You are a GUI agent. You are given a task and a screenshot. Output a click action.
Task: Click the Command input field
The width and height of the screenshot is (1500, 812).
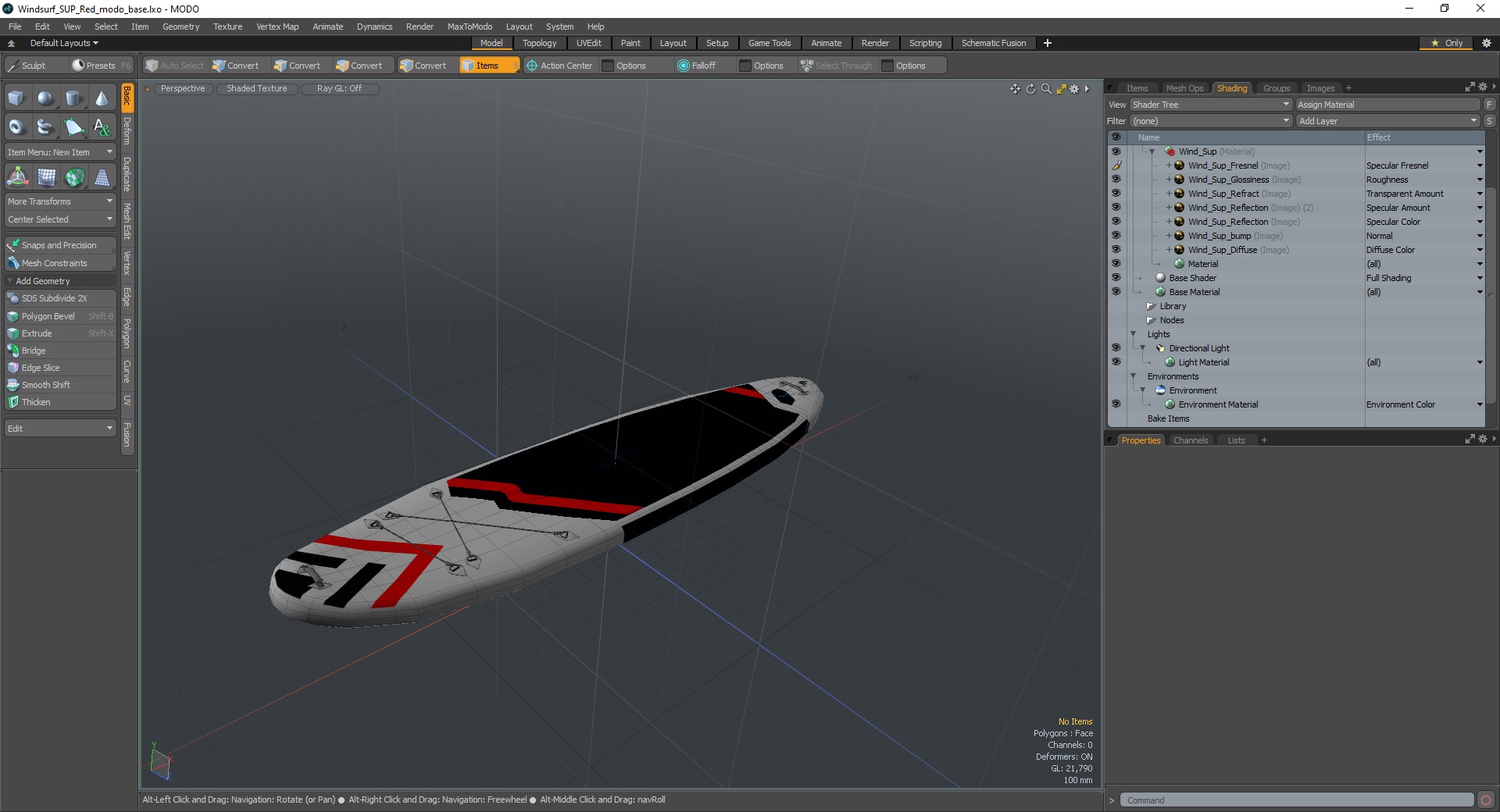pos(1297,800)
